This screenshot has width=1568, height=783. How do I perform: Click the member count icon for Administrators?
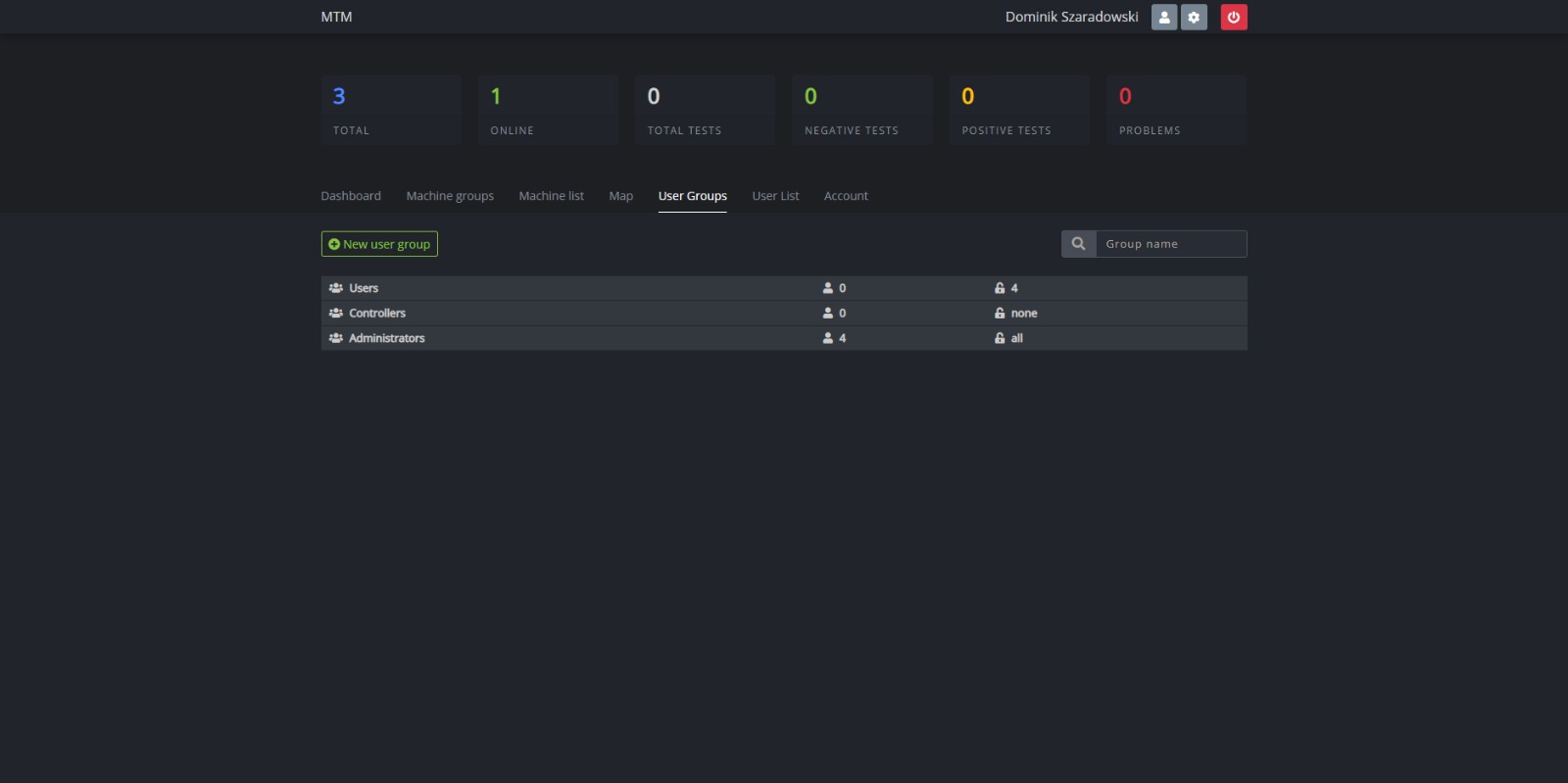(x=828, y=338)
